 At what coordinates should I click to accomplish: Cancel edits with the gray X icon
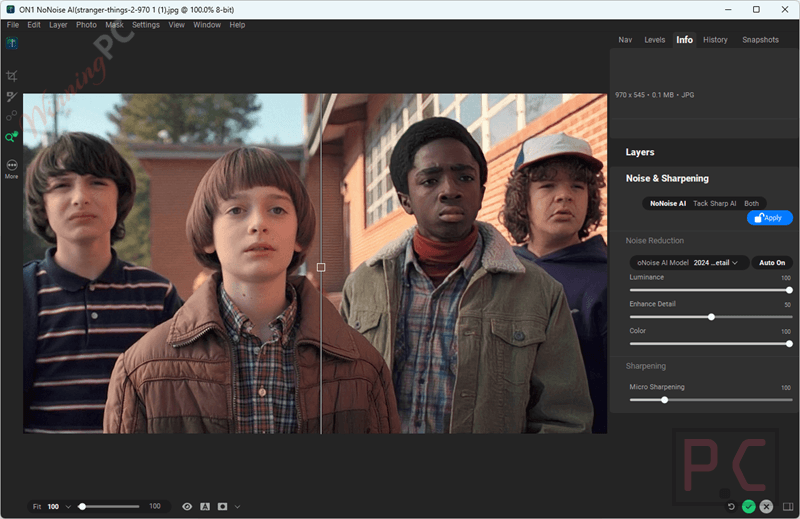point(766,506)
